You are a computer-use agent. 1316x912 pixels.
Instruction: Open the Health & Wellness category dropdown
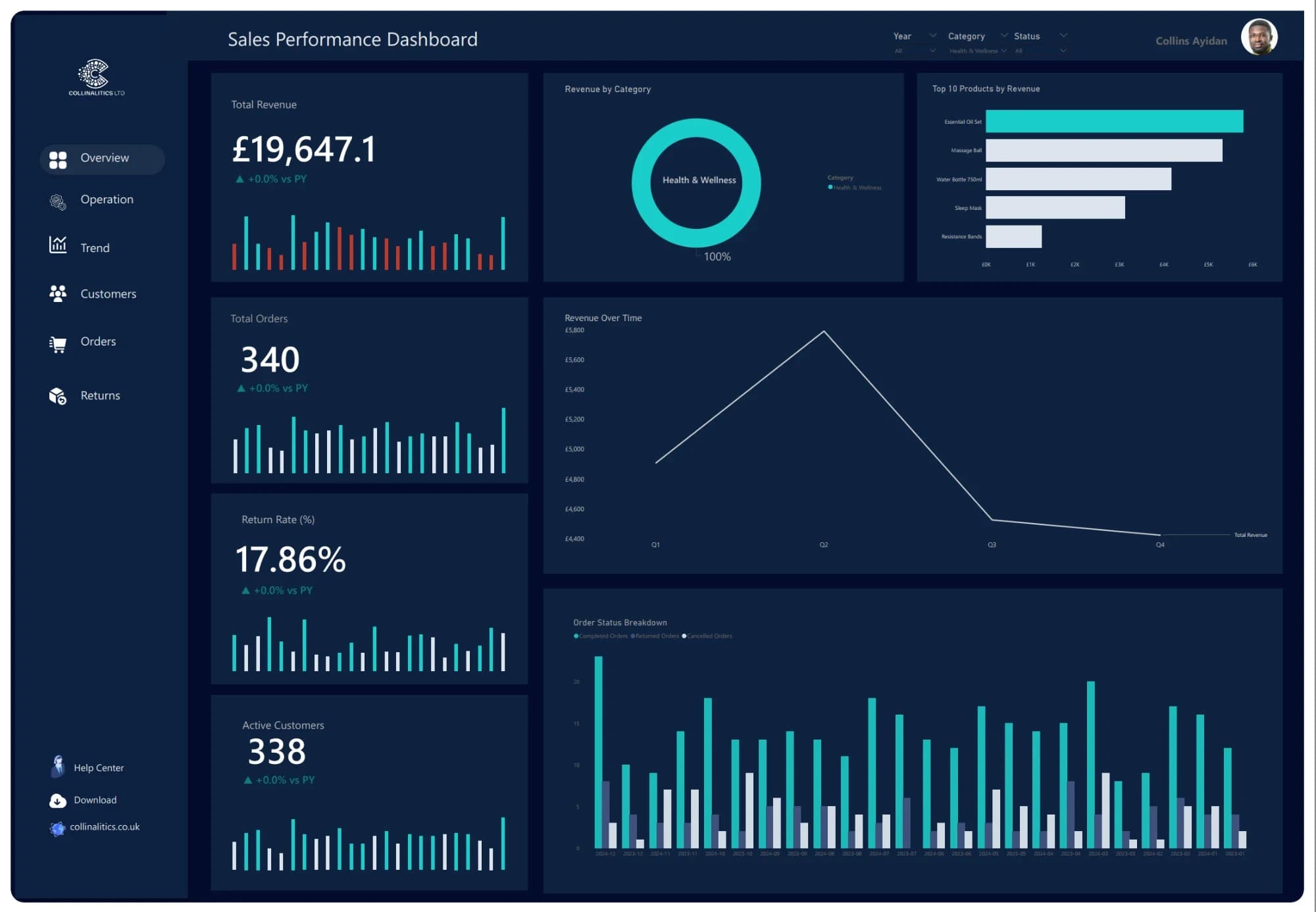(978, 51)
